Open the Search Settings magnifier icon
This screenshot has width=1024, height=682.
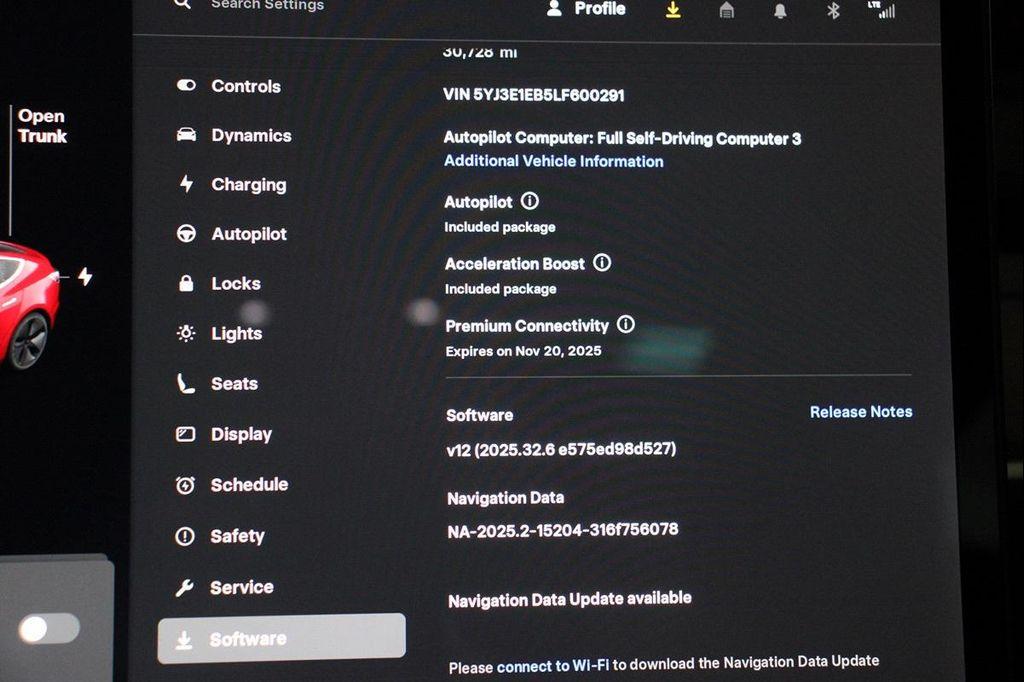183,6
